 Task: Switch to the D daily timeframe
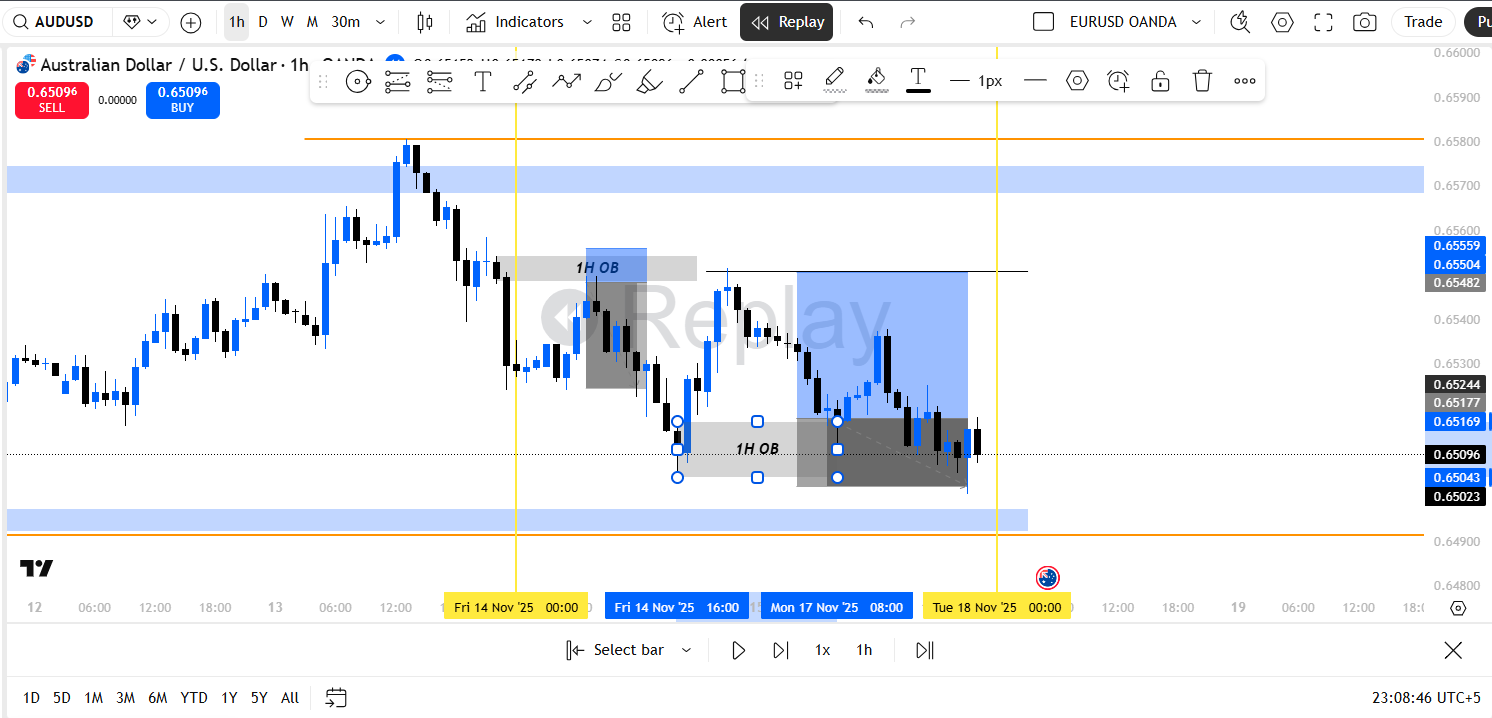point(263,22)
